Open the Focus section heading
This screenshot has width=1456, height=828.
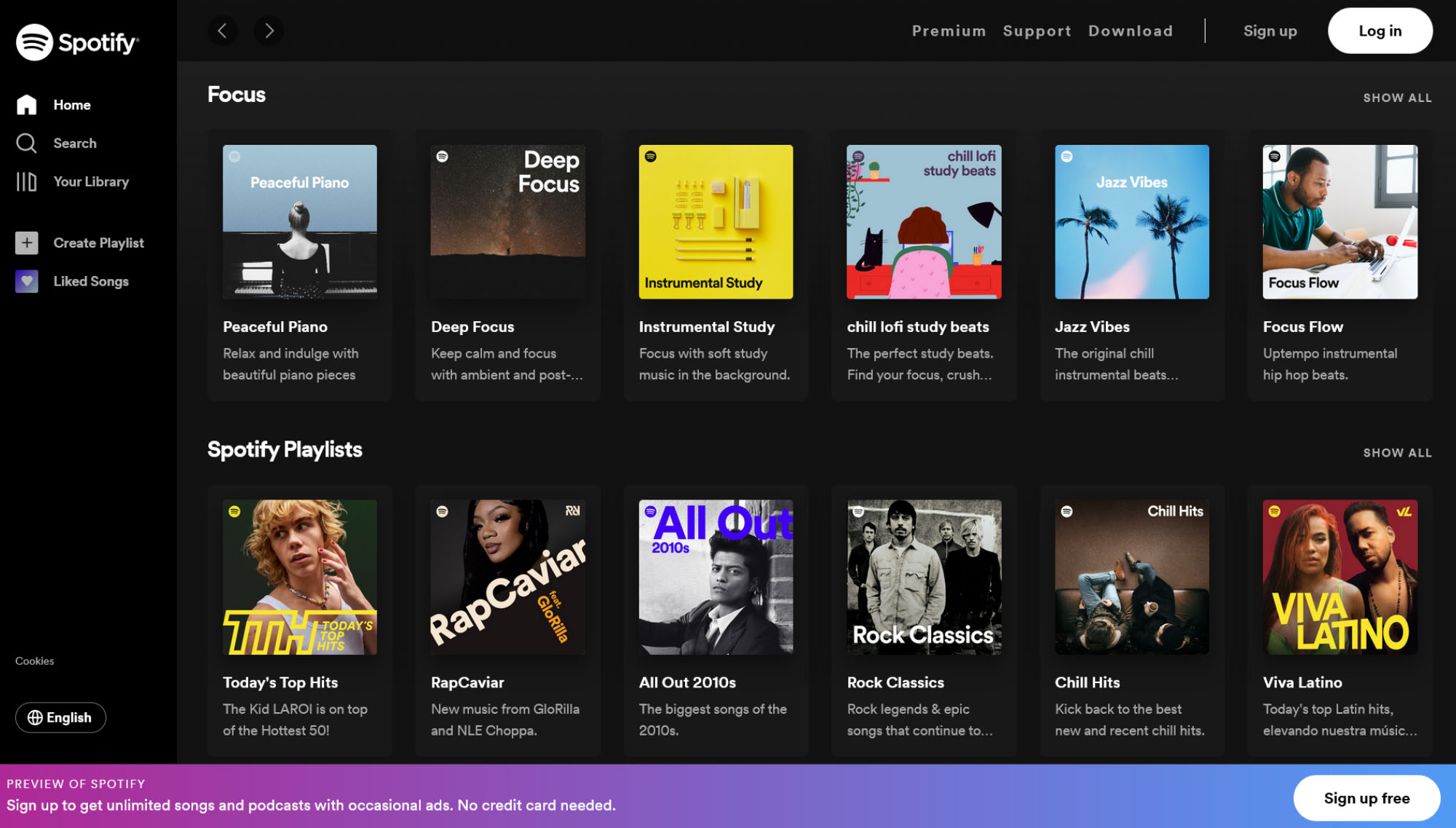pyautogui.click(x=237, y=95)
